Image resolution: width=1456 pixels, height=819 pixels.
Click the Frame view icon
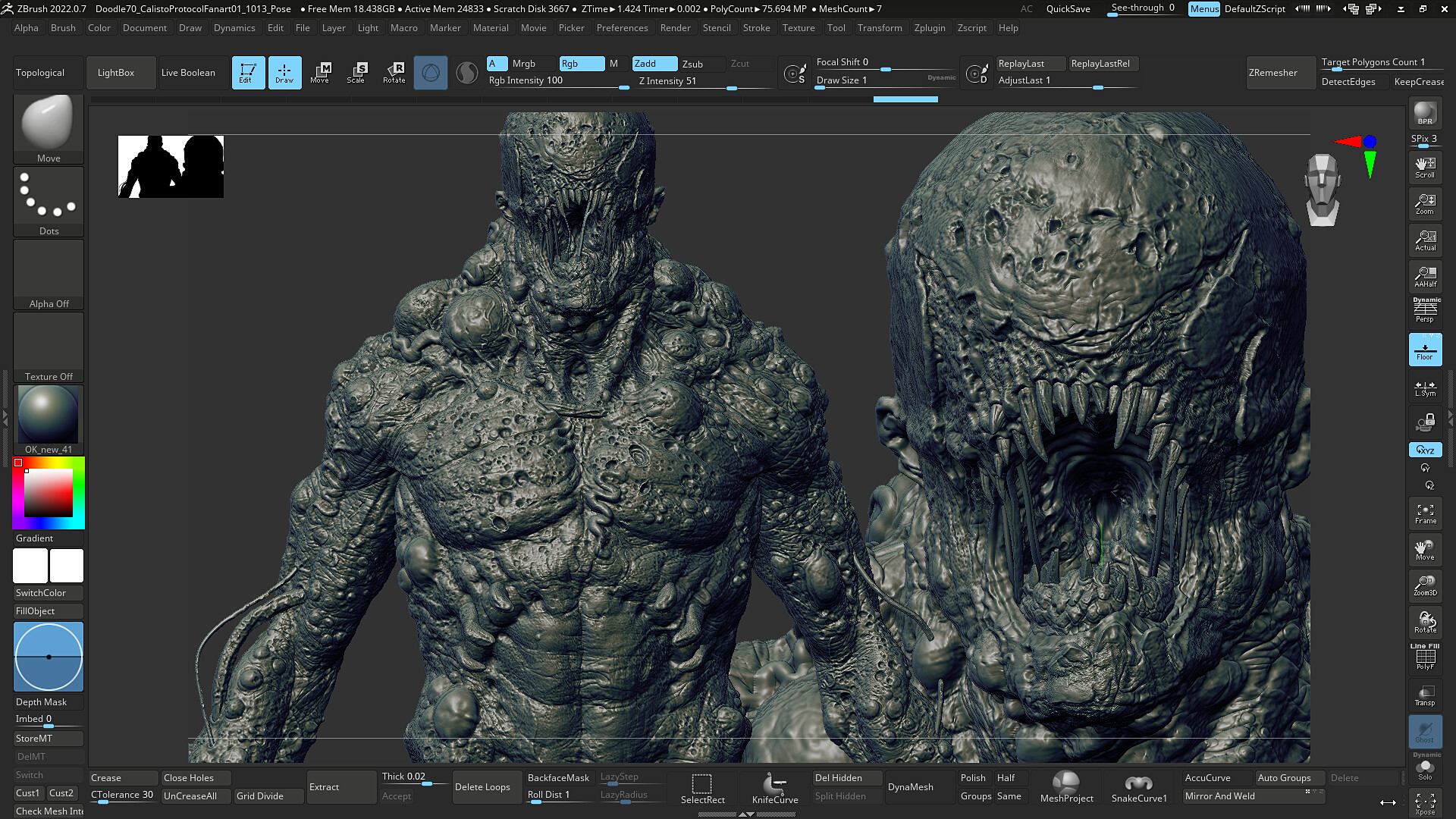1425,513
